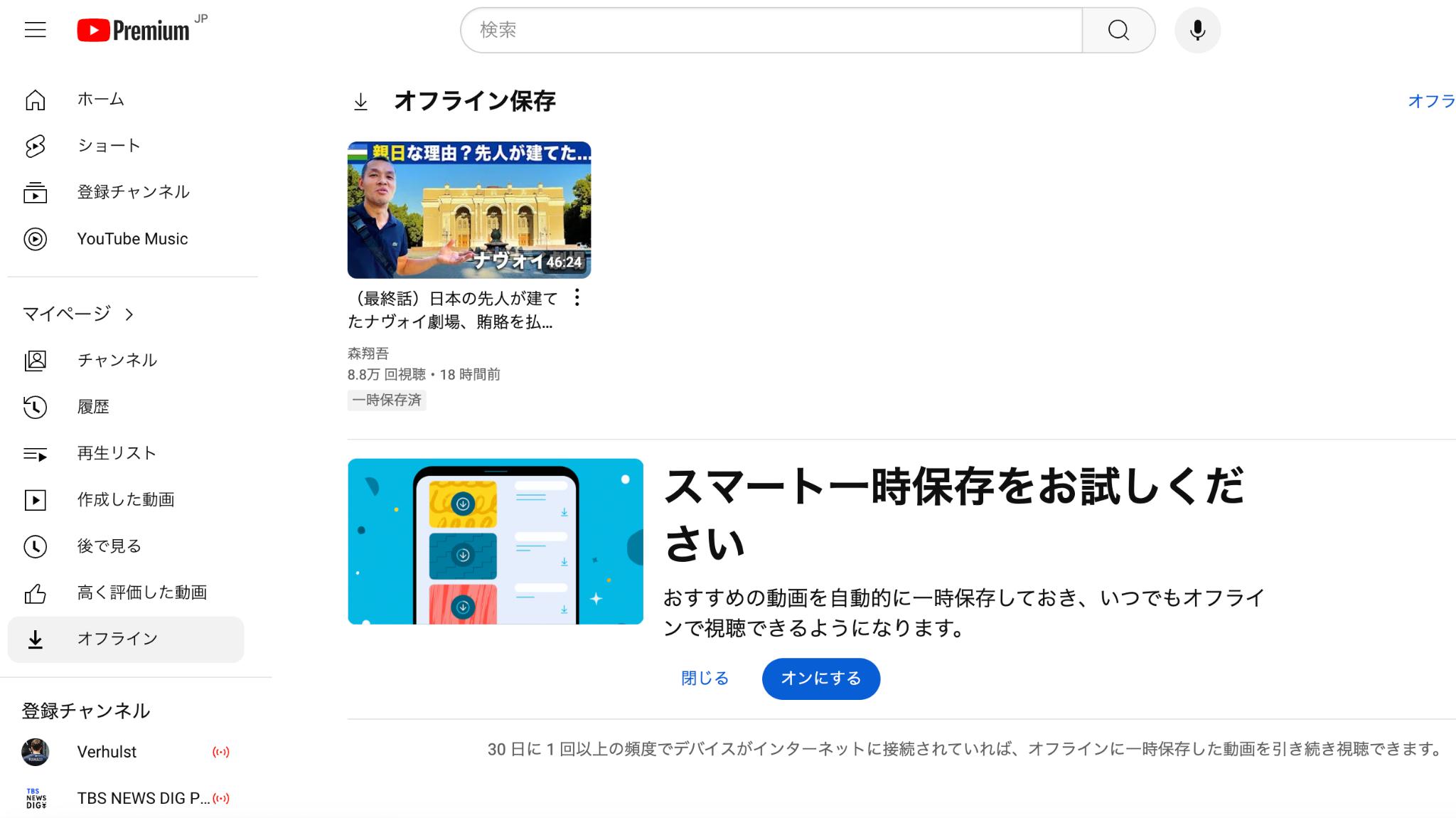Image resolution: width=1456 pixels, height=818 pixels.
Task: Click the three-dot menu on video
Action: 578,297
